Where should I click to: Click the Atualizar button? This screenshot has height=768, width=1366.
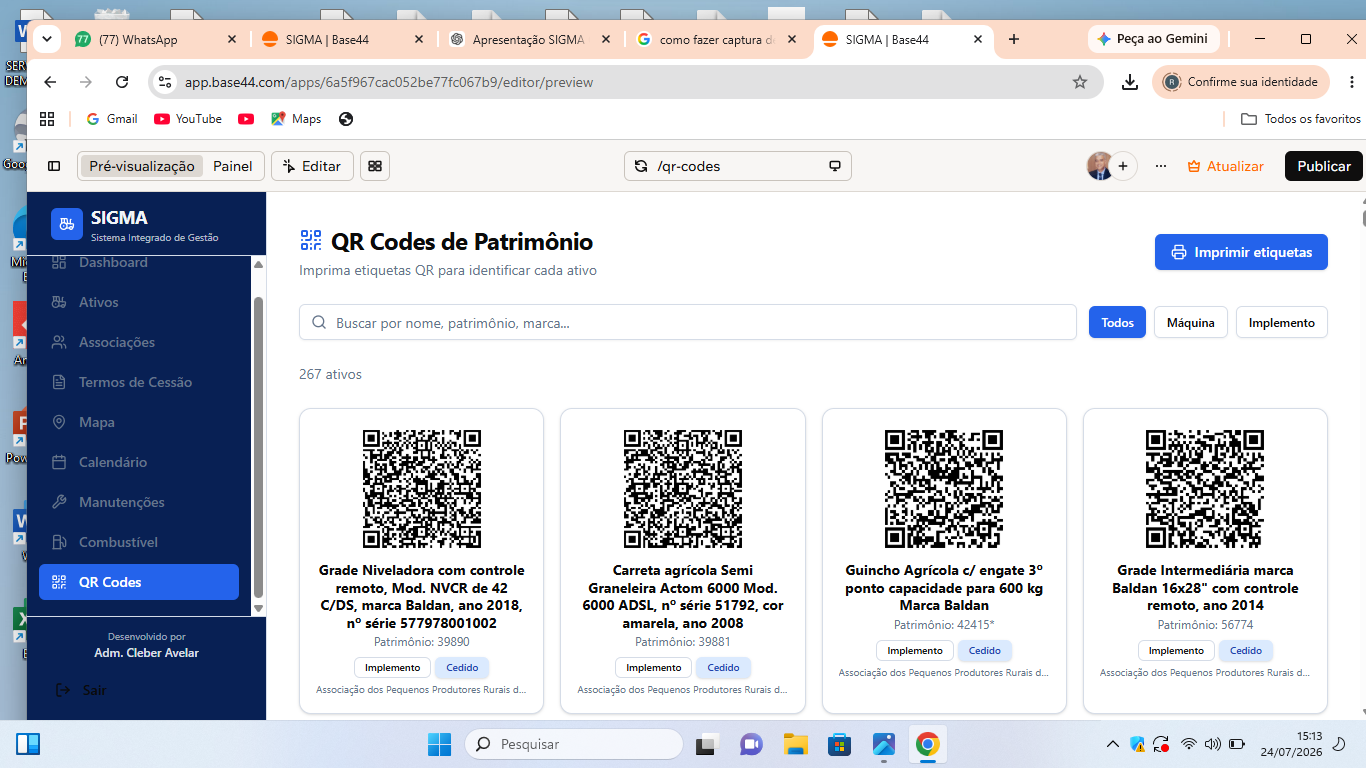click(1225, 166)
